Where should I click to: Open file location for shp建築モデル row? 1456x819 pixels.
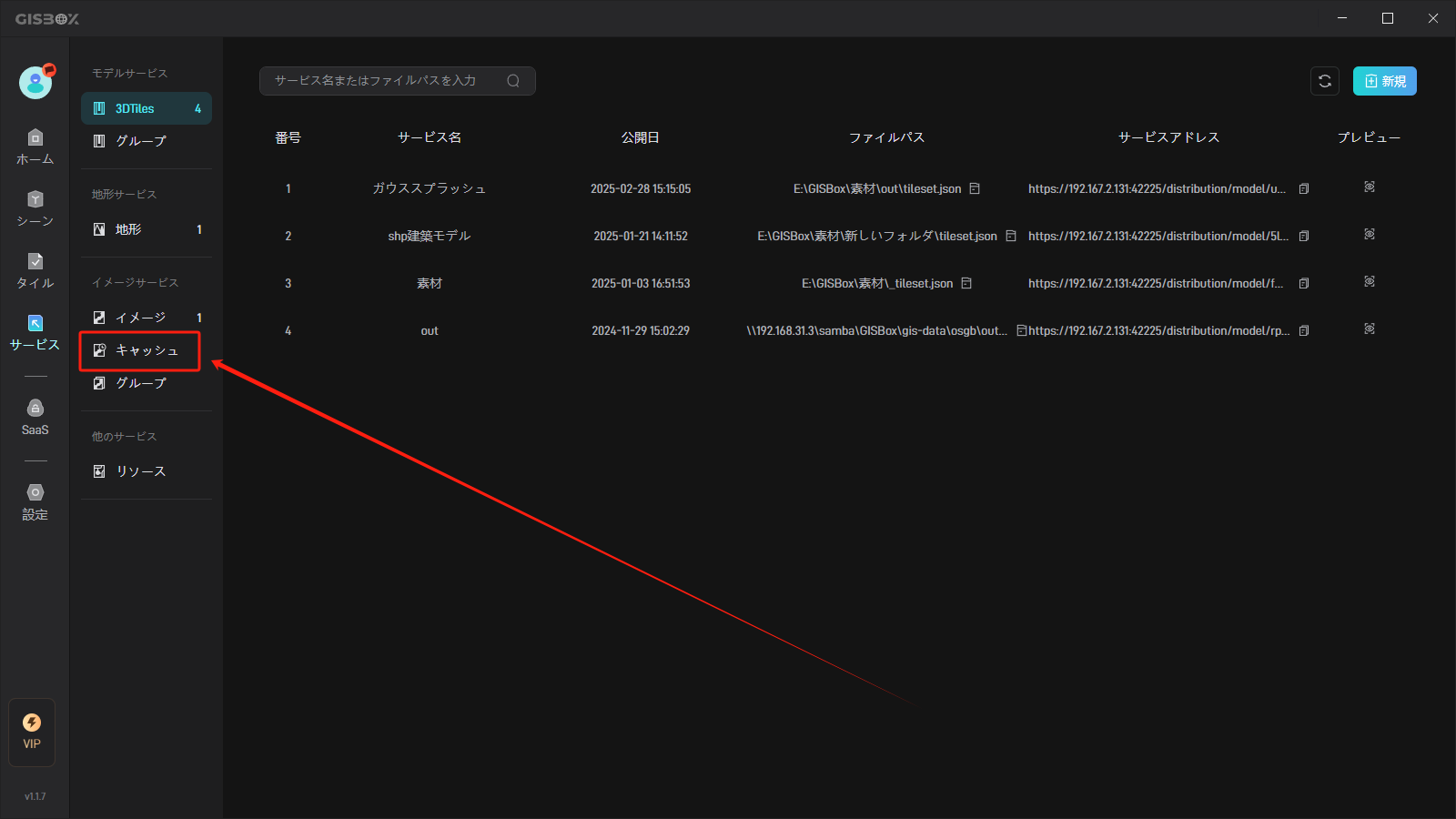coord(1010,236)
